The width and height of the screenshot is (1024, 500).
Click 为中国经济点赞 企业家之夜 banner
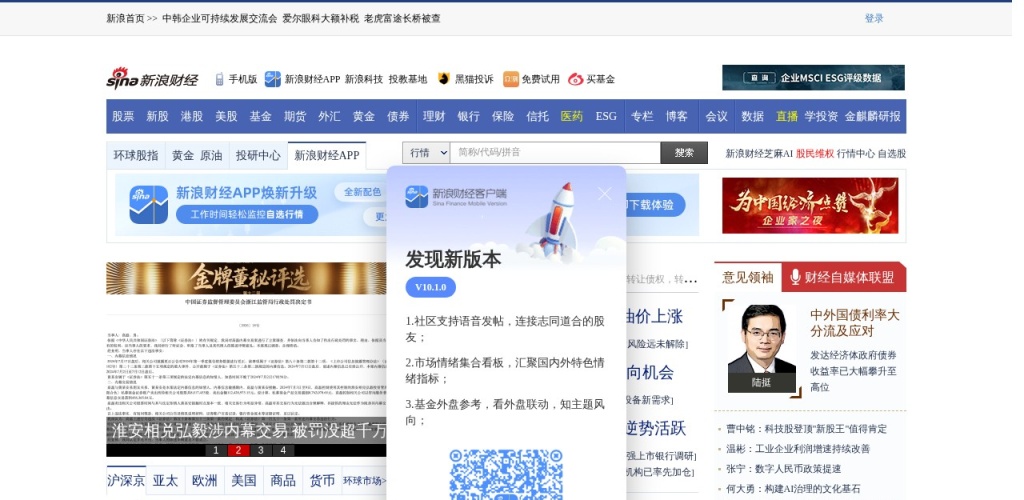(810, 206)
